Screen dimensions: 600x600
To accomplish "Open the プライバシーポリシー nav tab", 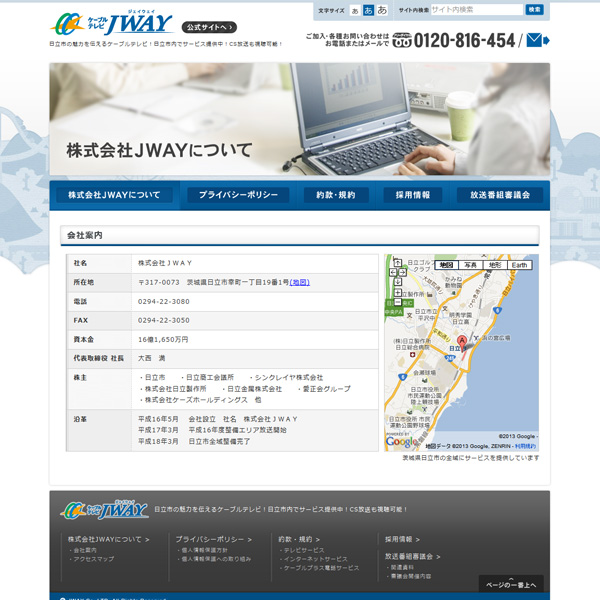I will point(238,195).
